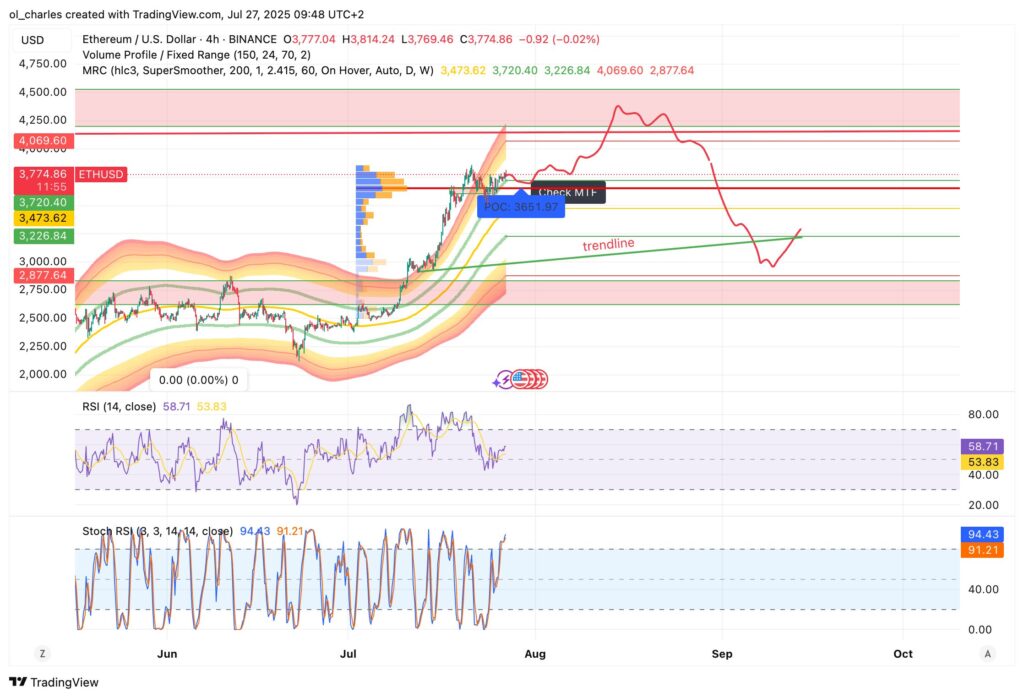Click the purple lightning bolt icon

coord(505,378)
